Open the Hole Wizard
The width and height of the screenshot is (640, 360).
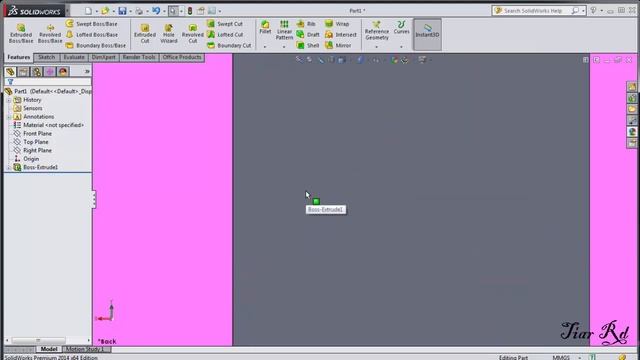click(x=169, y=33)
